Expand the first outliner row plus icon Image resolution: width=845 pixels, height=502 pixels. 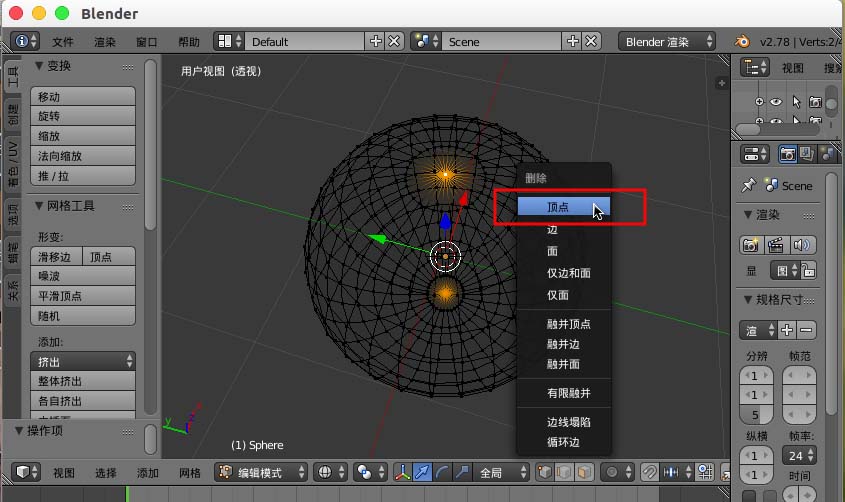[x=759, y=101]
